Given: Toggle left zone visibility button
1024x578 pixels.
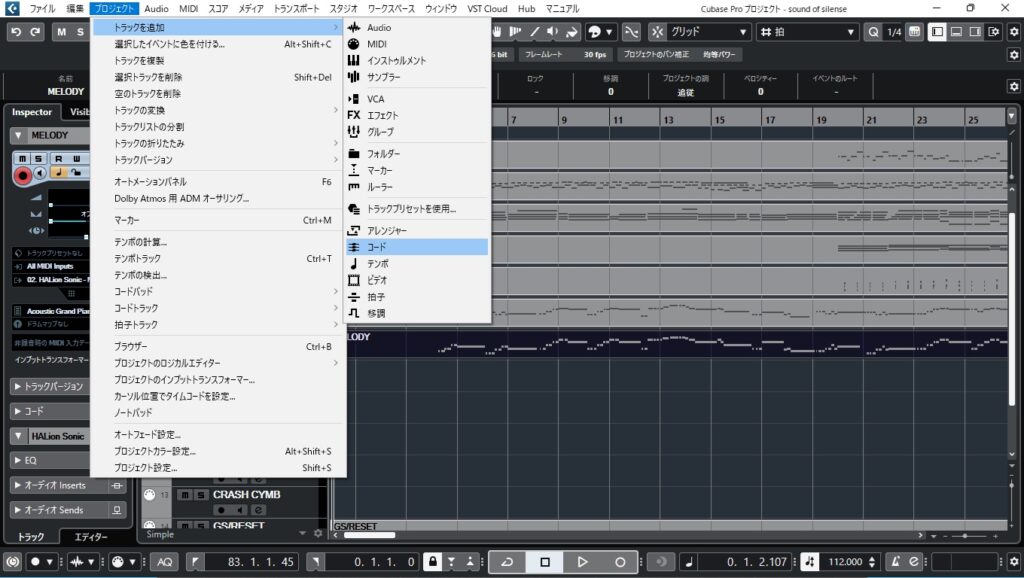Looking at the screenshot, I should [x=937, y=32].
